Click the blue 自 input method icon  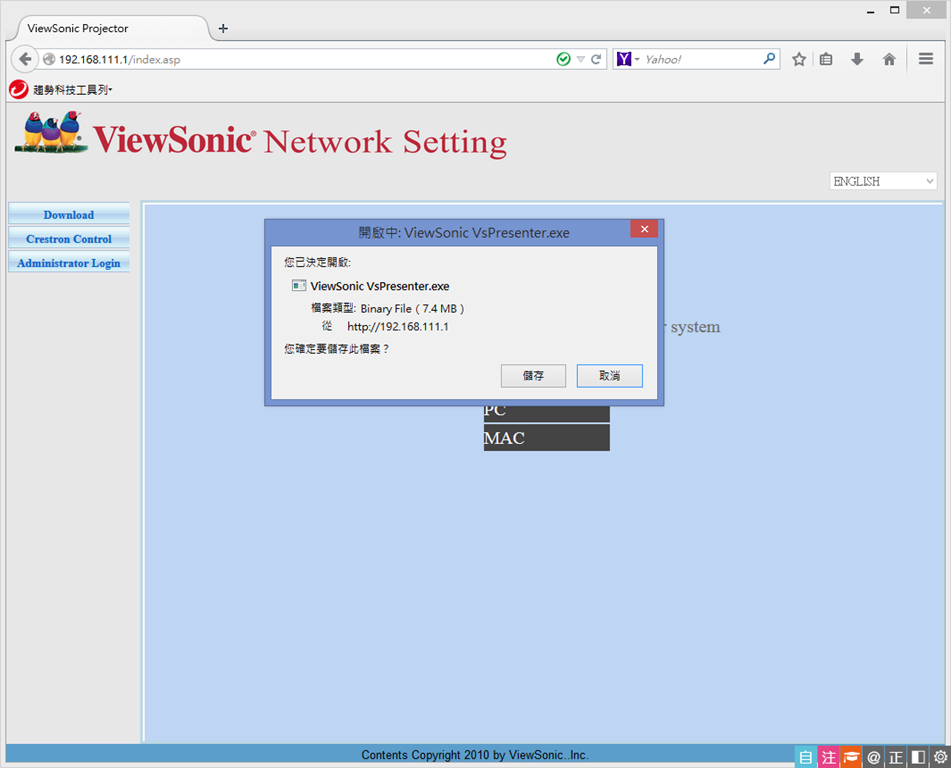tap(805, 757)
